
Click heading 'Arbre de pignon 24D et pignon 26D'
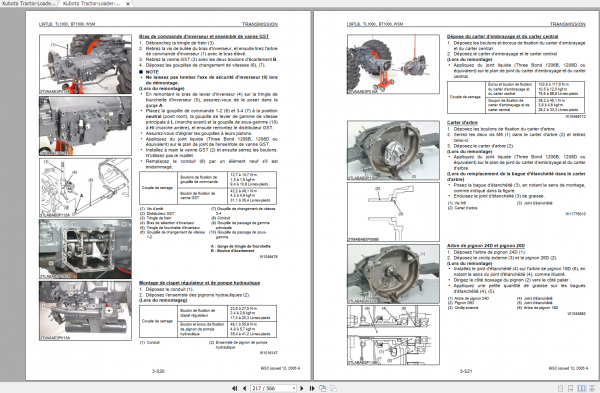[x=486, y=246]
